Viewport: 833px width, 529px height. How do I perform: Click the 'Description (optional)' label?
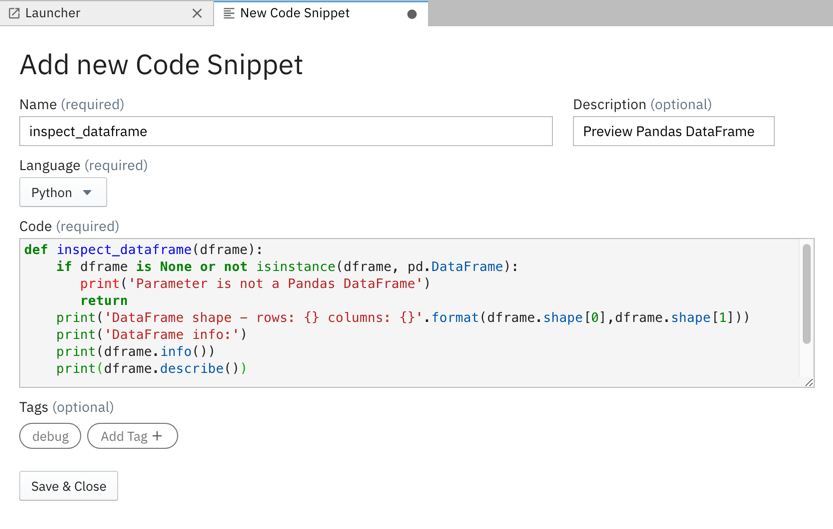pyautogui.click(x=642, y=104)
